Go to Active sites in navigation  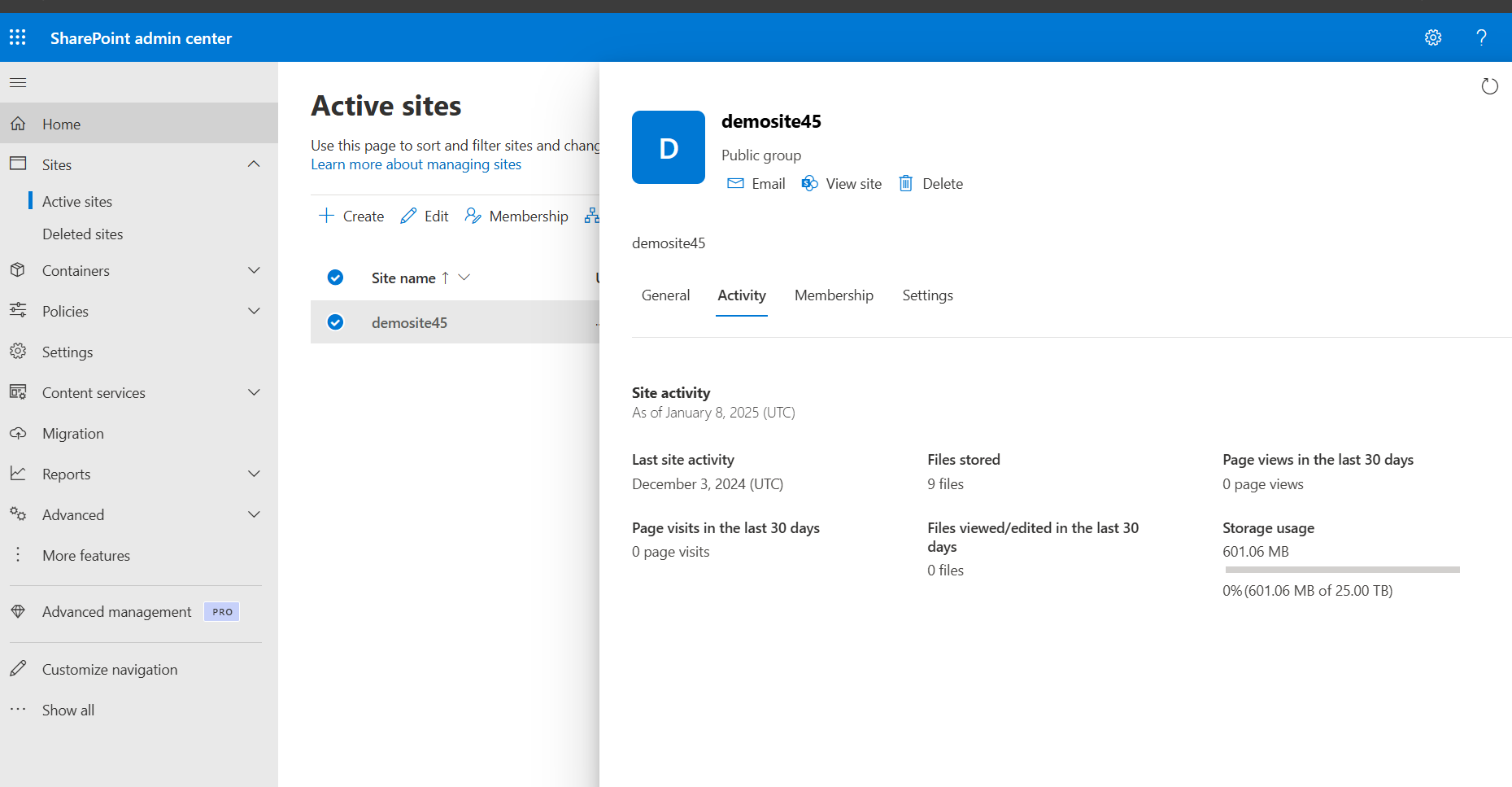77,201
